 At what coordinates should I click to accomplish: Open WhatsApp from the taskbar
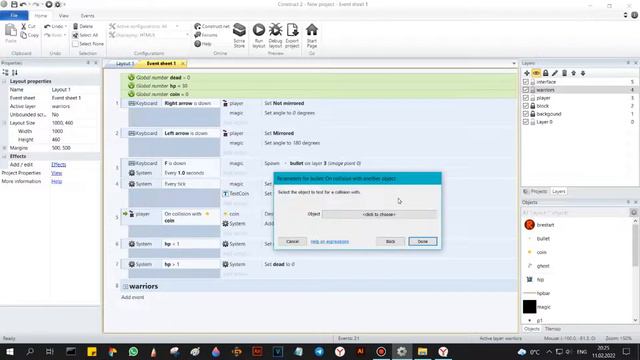133,351
